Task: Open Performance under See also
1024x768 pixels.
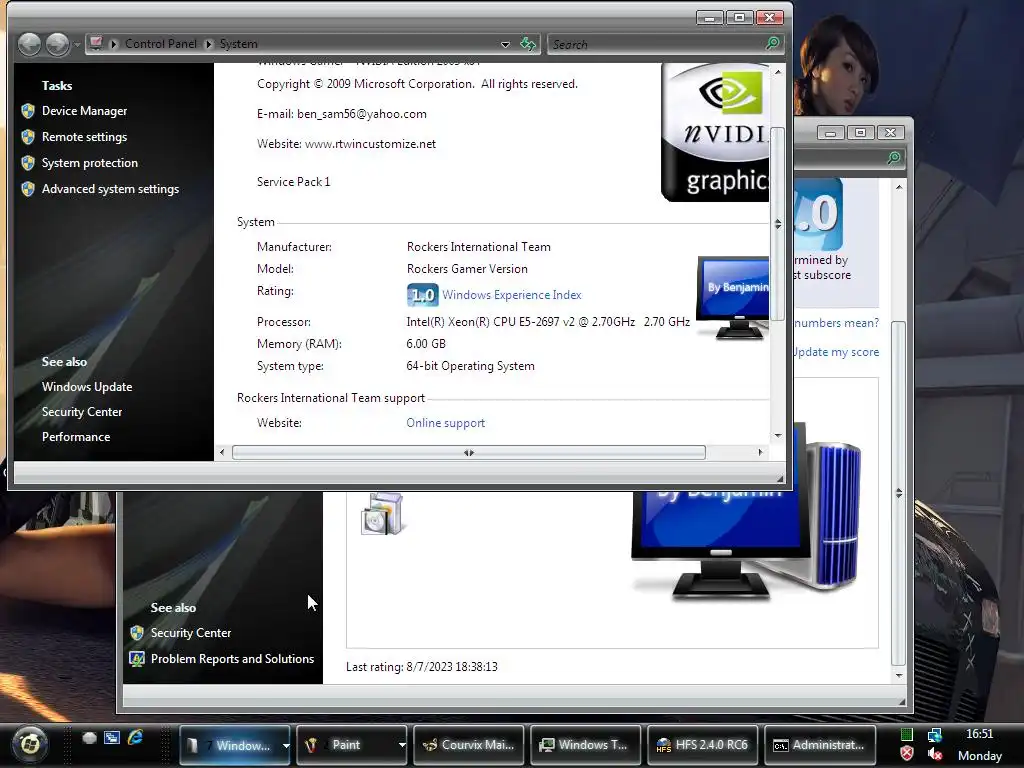Action: pos(76,437)
